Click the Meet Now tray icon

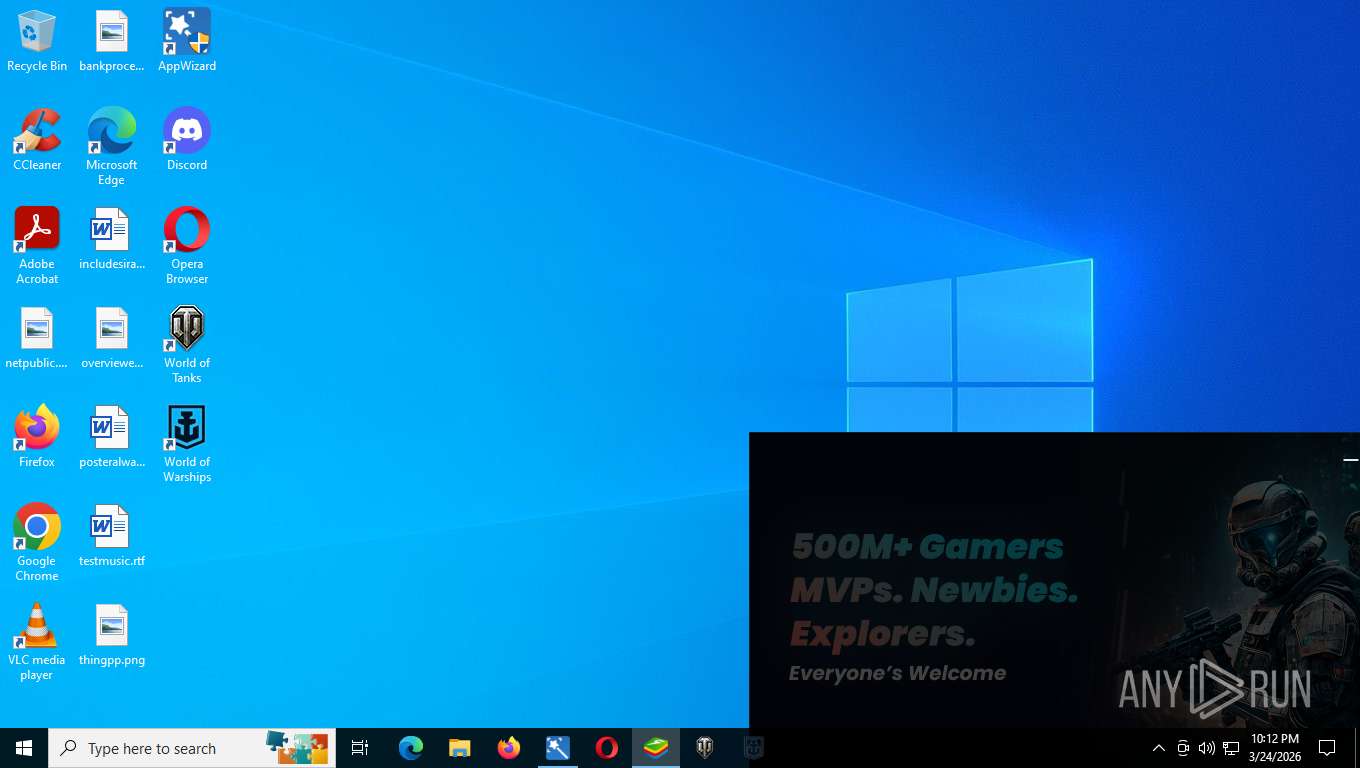pyautogui.click(x=1183, y=748)
